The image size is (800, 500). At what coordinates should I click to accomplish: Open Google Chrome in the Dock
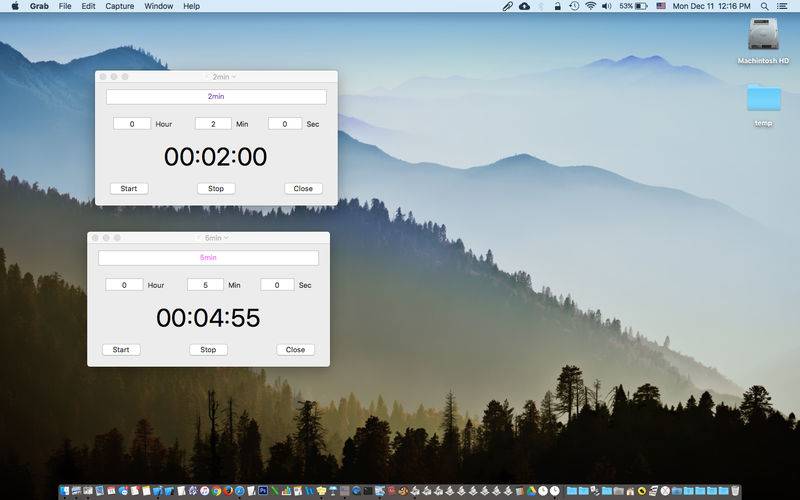click(216, 491)
